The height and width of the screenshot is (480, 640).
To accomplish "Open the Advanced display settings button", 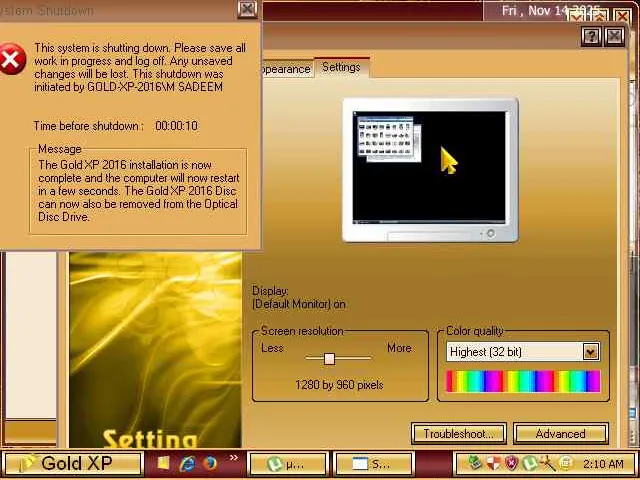I will click(561, 433).
